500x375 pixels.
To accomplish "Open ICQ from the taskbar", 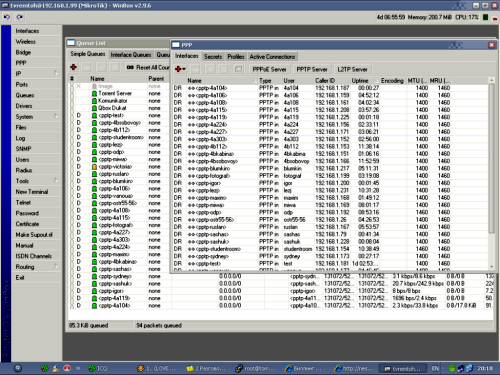I will pos(98,368).
